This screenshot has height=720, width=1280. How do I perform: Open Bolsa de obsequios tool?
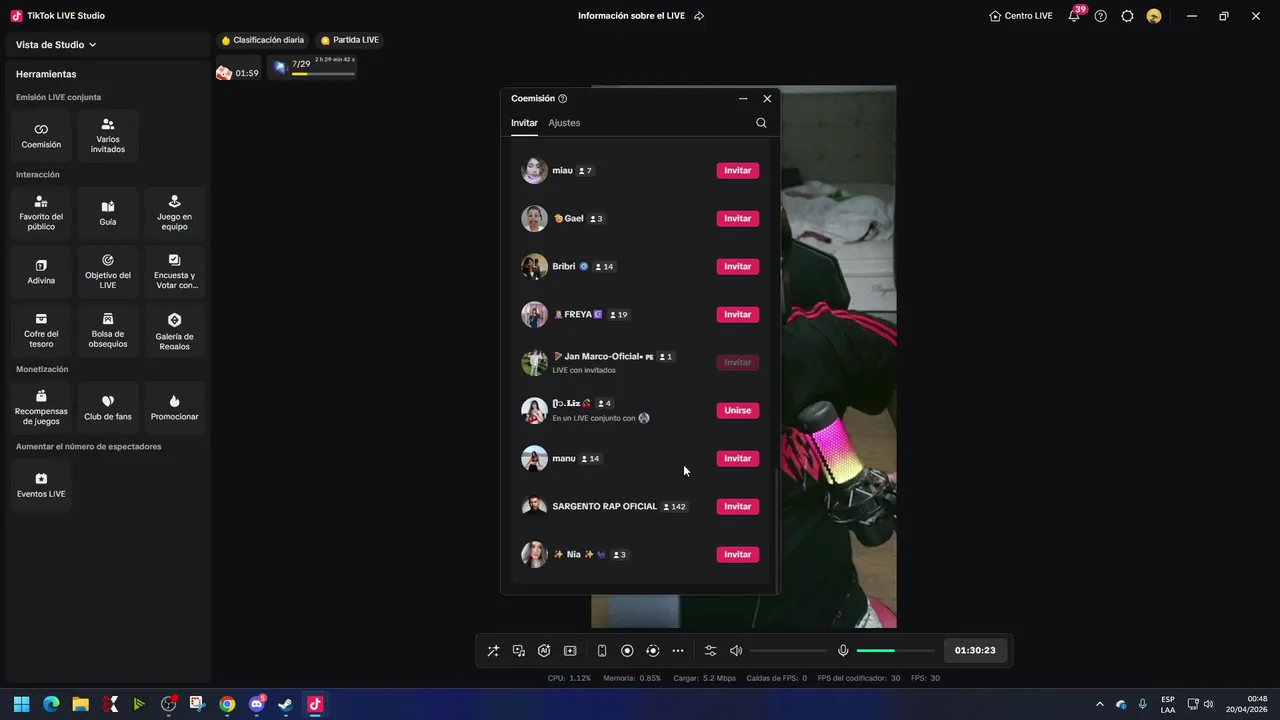pyautogui.click(x=108, y=331)
